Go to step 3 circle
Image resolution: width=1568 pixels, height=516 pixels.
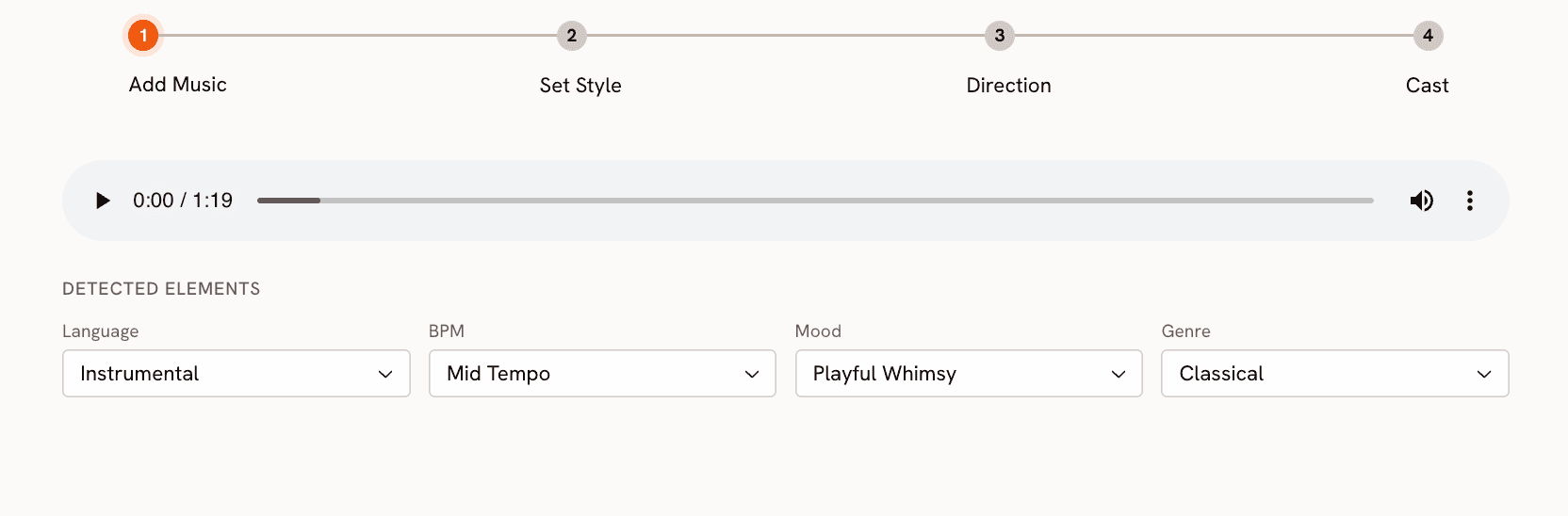[x=1000, y=36]
